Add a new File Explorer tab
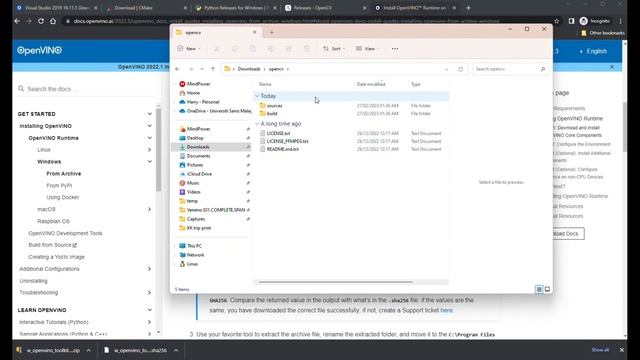 tap(272, 32)
